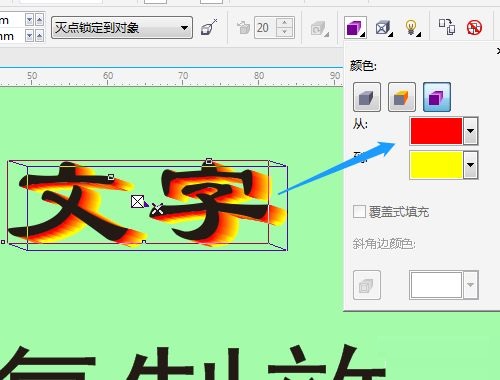This screenshot has height=380, width=500.
Task: Decrease depth value with the down arrow
Action: [285, 32]
